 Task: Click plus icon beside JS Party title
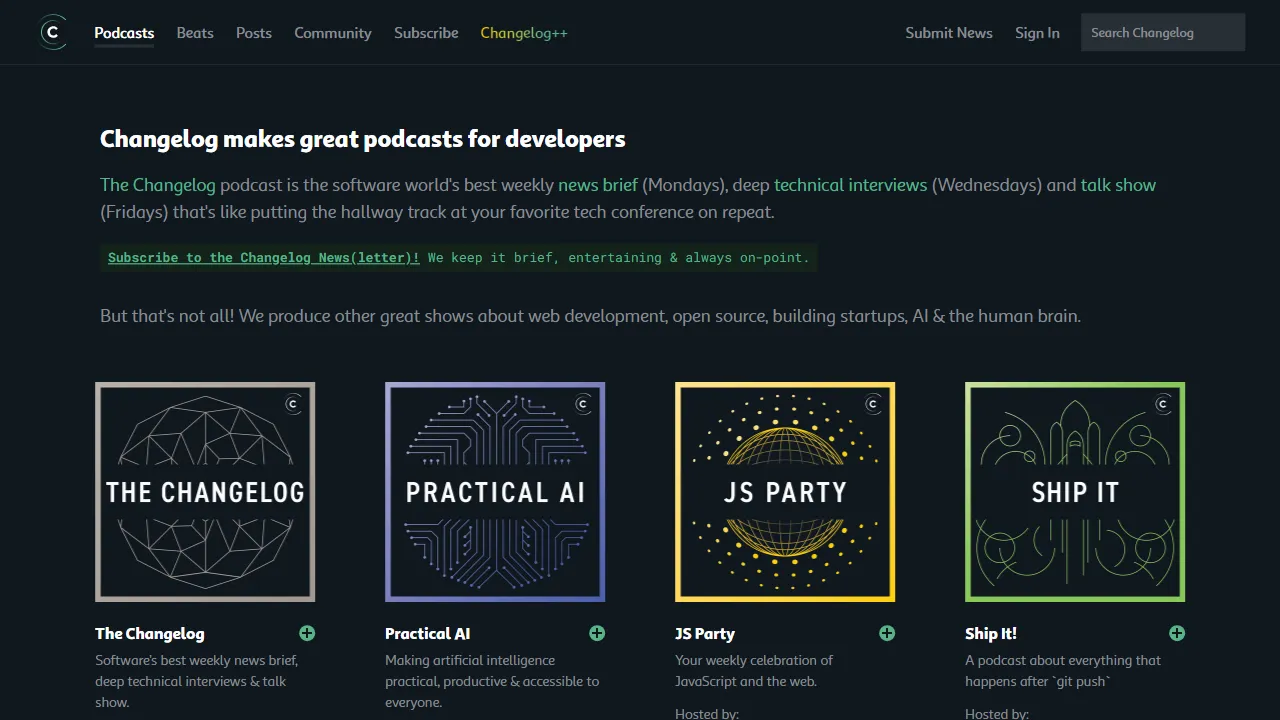[887, 633]
